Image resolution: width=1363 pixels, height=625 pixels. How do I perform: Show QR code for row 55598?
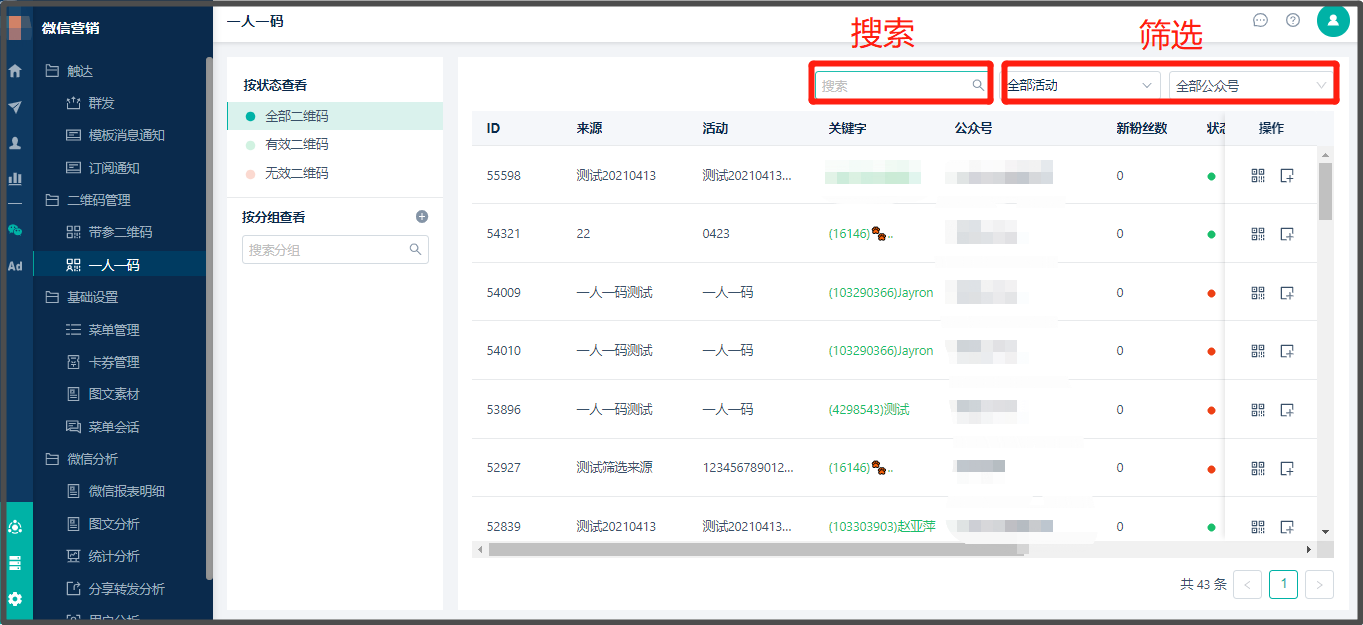(1258, 176)
